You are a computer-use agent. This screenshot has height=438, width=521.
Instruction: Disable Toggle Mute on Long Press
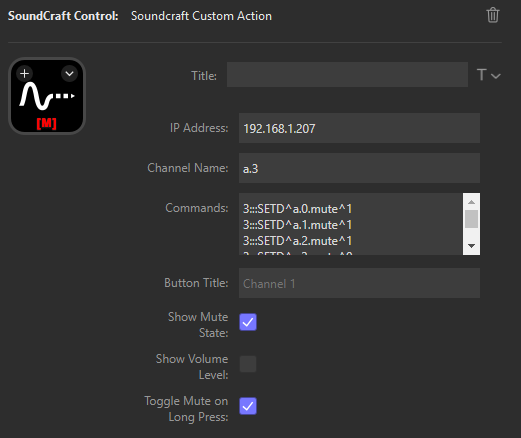[248, 406]
